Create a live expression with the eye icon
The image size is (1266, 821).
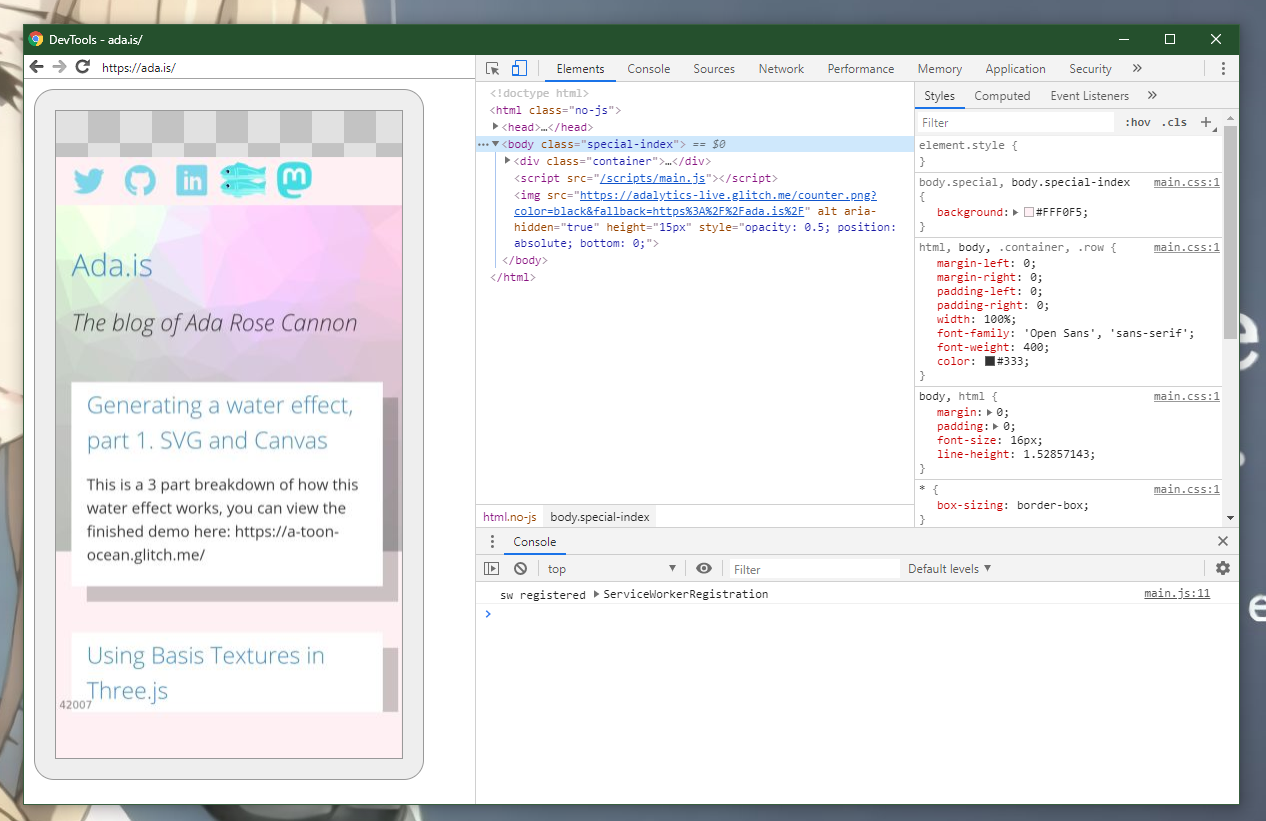(x=704, y=568)
